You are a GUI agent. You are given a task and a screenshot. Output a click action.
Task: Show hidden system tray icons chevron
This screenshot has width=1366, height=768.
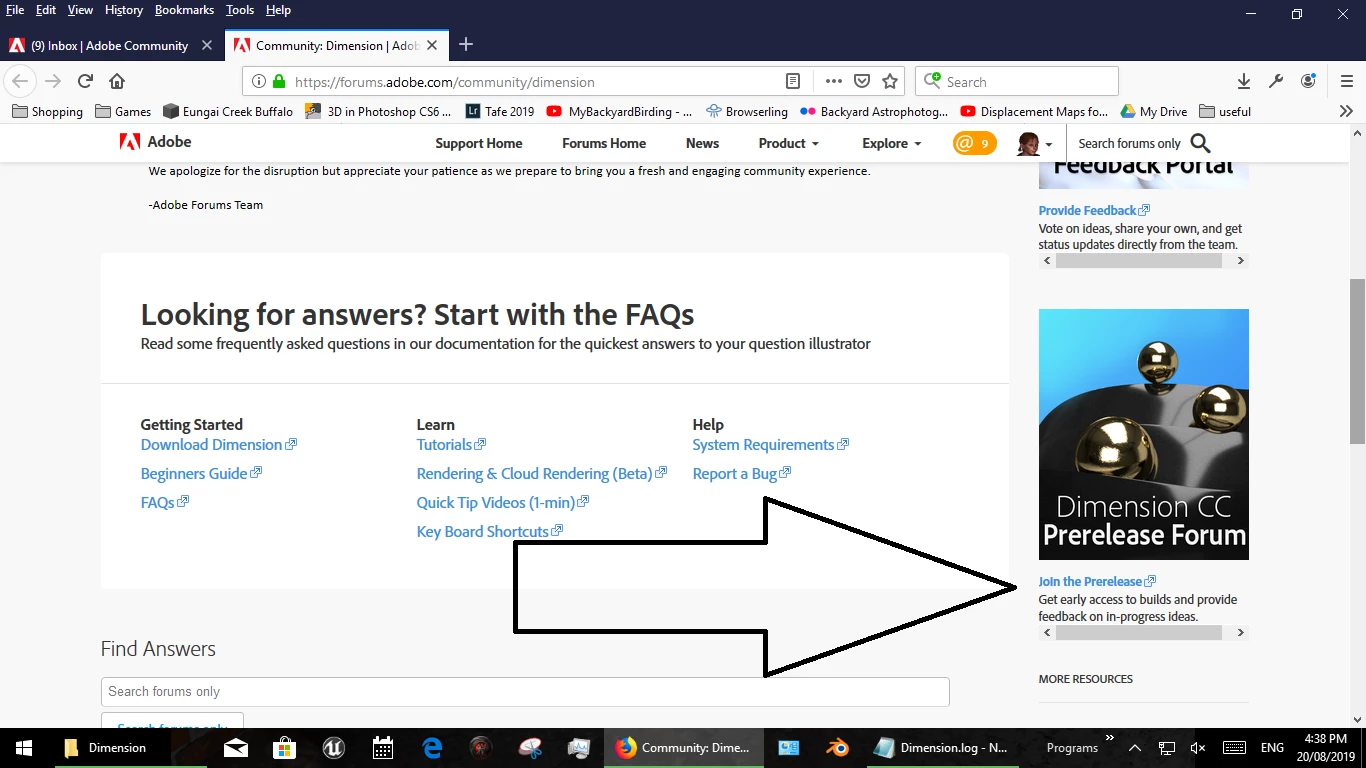(1134, 748)
